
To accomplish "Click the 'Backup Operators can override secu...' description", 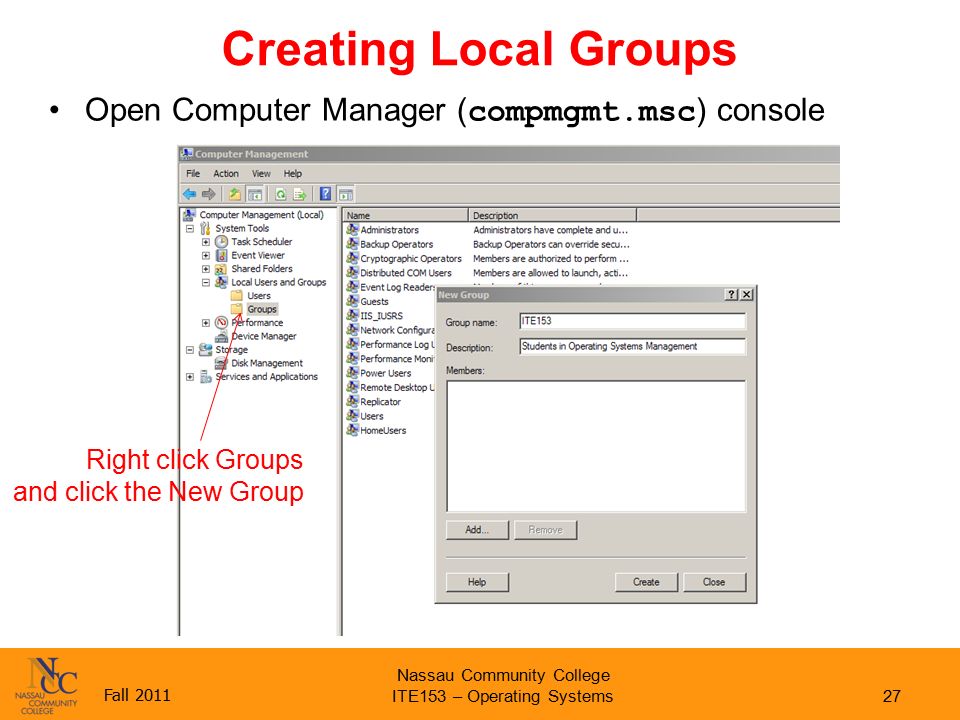I will [x=552, y=244].
